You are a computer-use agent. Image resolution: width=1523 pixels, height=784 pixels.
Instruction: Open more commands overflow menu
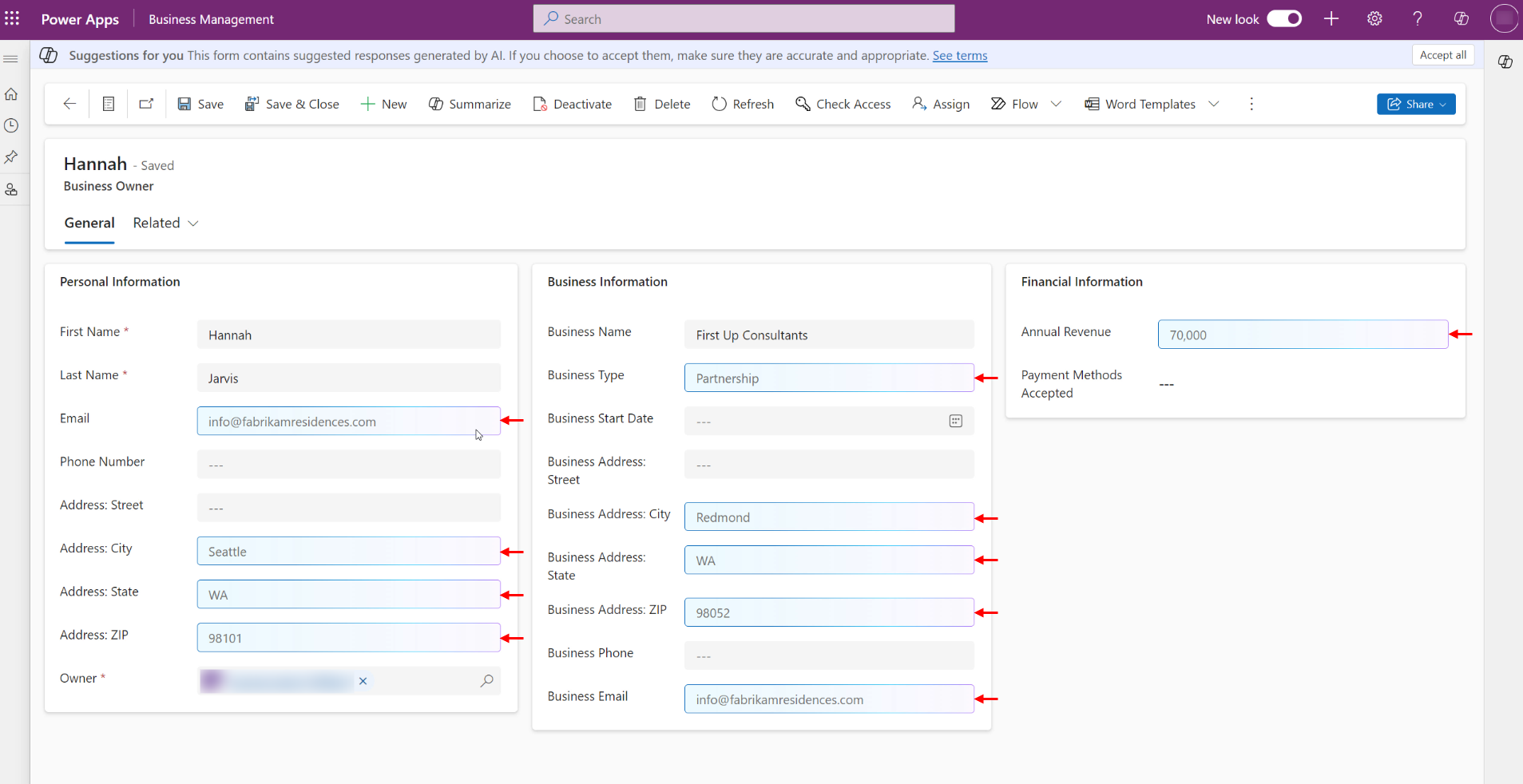[x=1251, y=104]
